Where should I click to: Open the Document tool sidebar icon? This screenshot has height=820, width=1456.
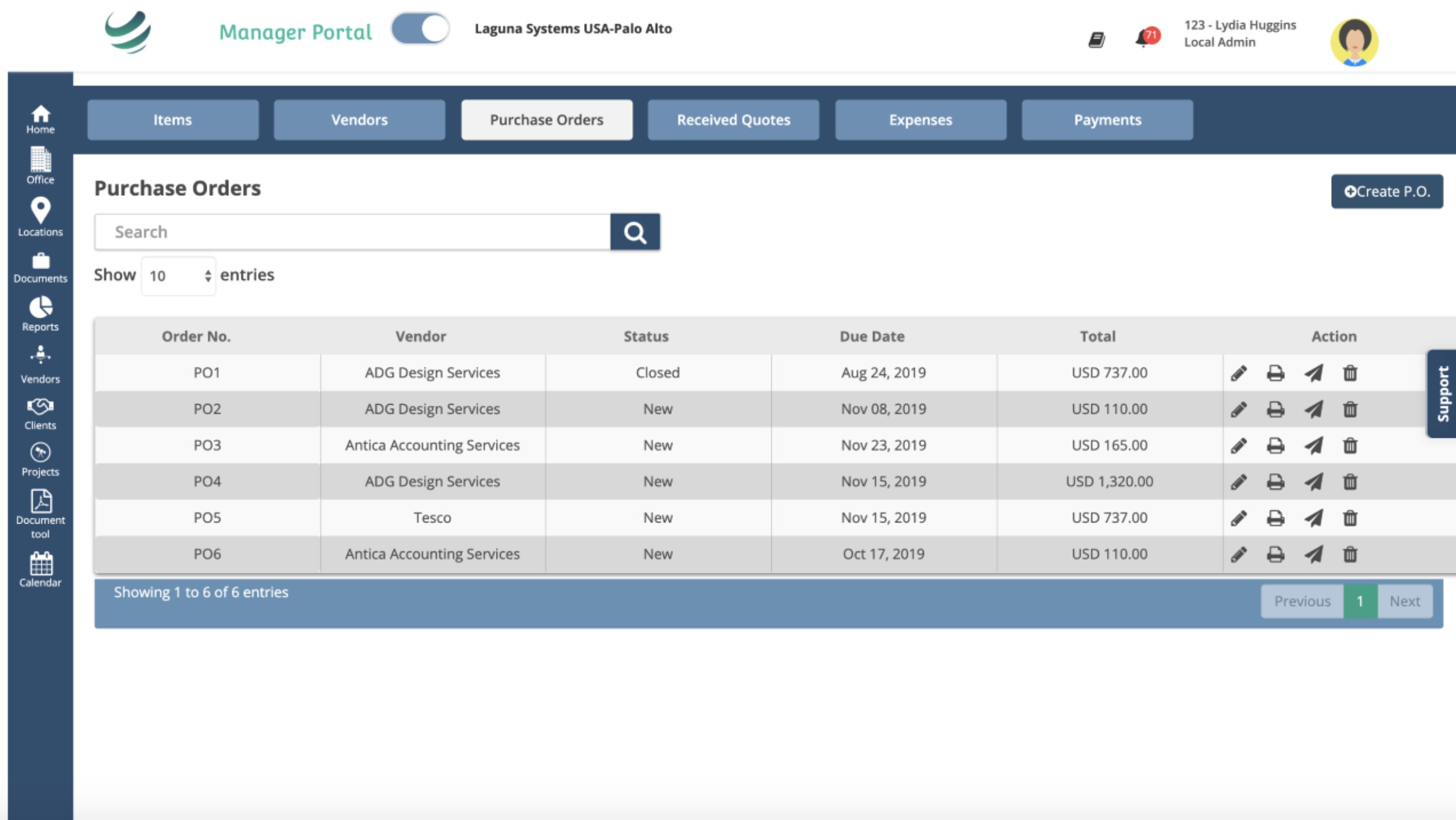[x=40, y=514]
